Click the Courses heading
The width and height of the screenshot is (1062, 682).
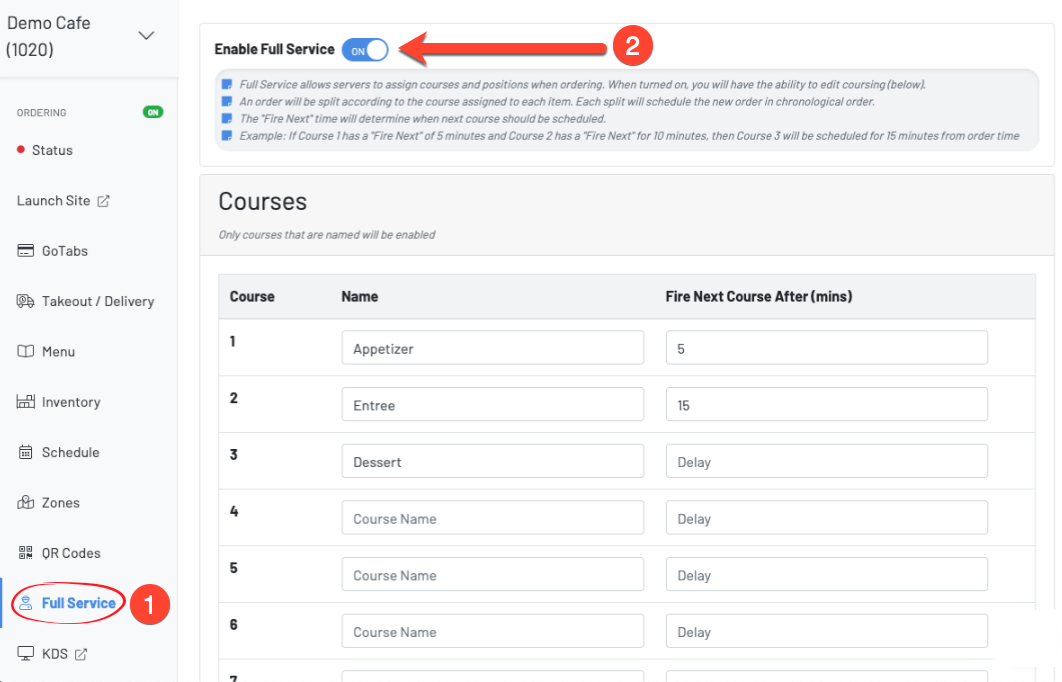tap(263, 201)
